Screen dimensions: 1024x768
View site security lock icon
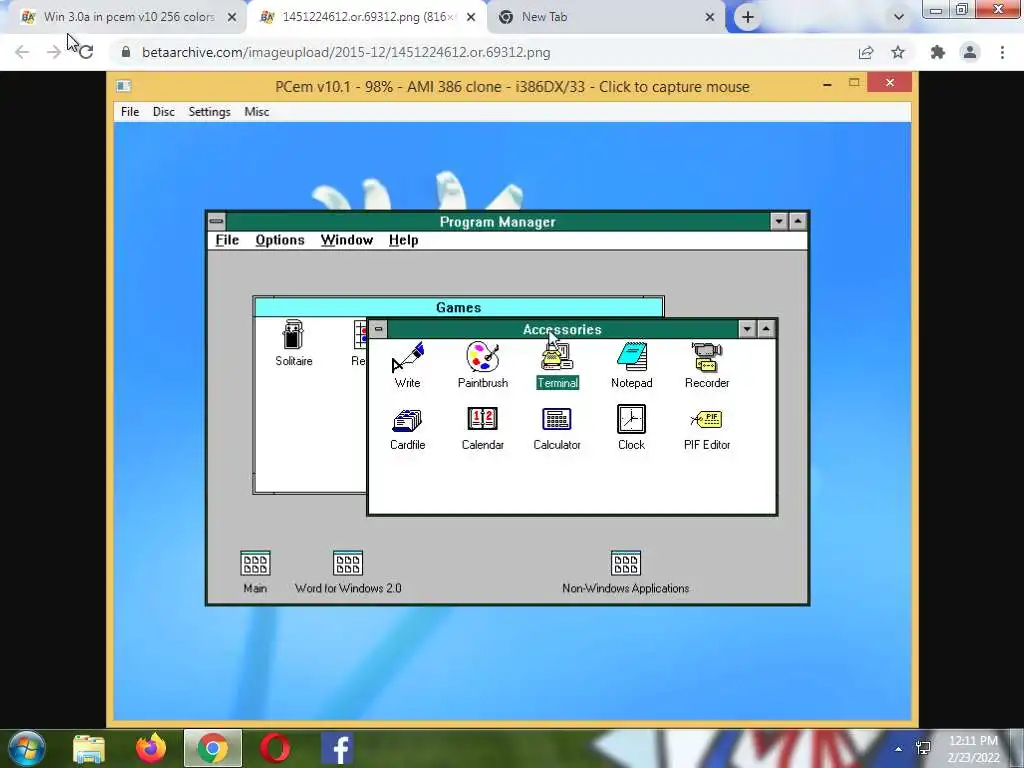(125, 52)
